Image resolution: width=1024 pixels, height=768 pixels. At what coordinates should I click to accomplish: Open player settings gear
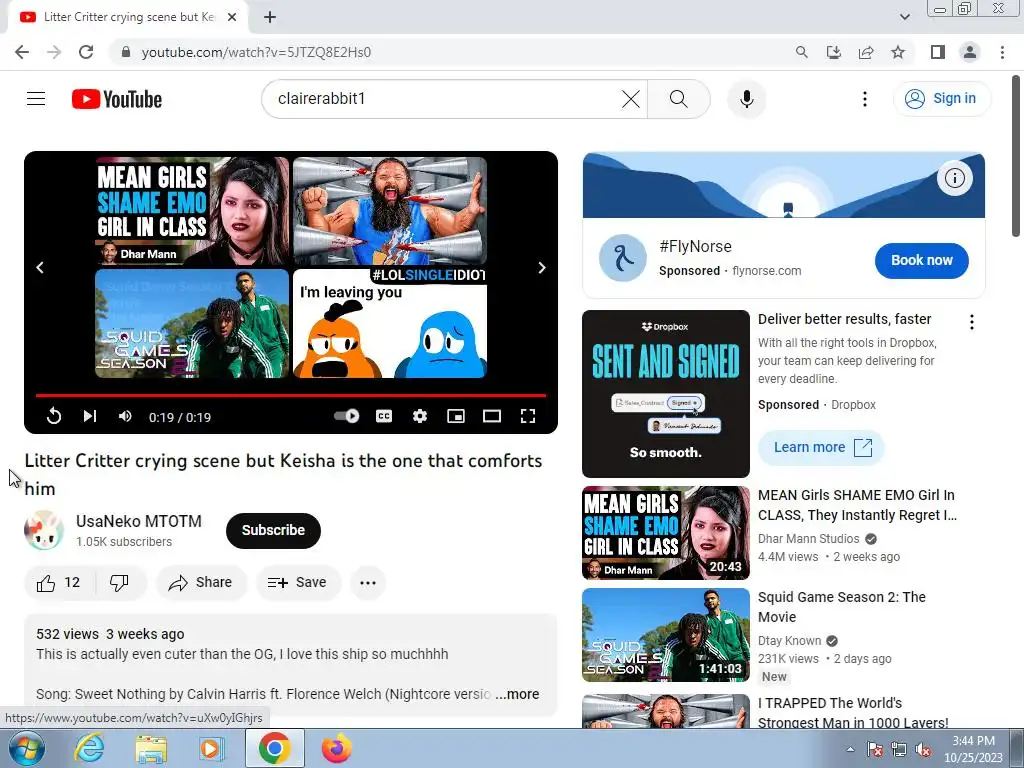click(420, 416)
